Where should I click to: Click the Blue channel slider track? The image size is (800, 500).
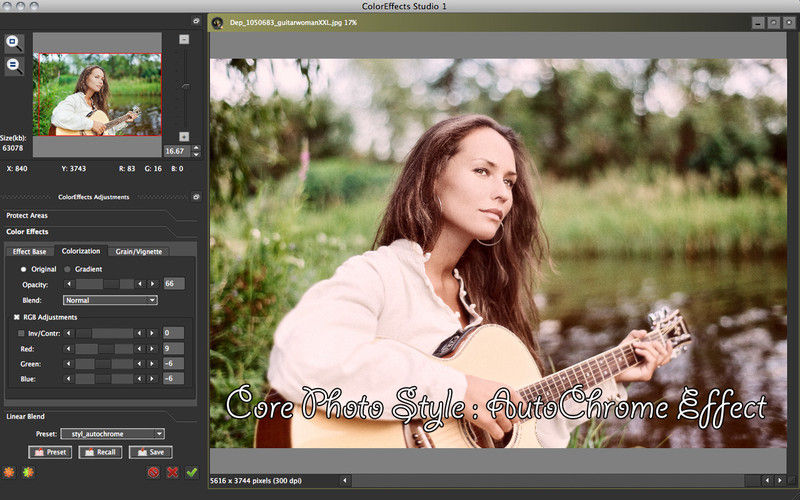tap(105, 379)
